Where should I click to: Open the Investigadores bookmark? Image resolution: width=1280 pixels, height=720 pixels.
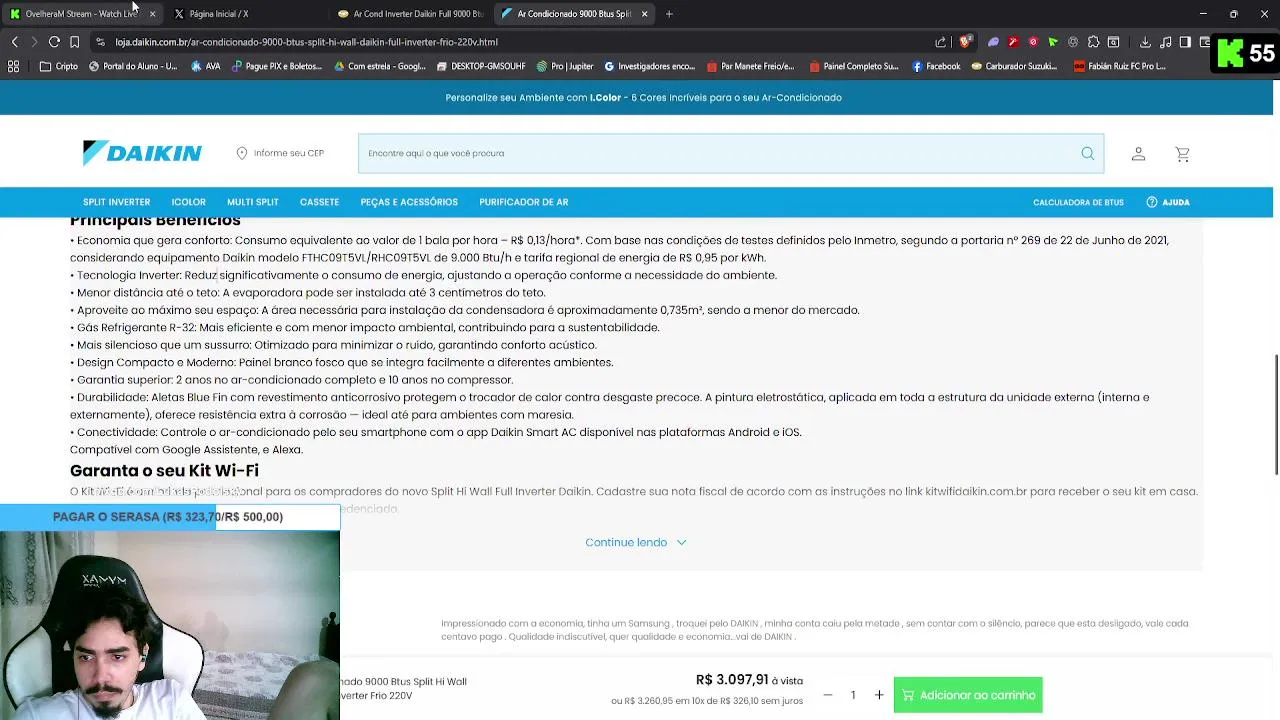(650, 66)
